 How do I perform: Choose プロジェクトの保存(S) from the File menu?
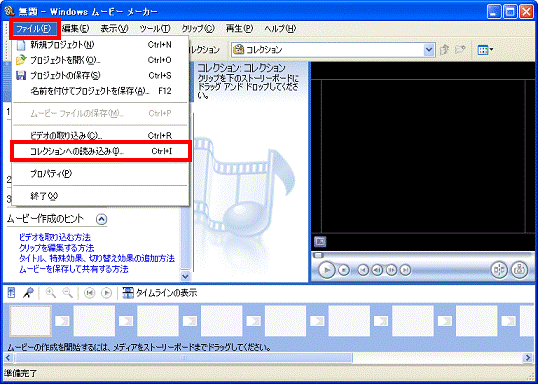pos(100,75)
